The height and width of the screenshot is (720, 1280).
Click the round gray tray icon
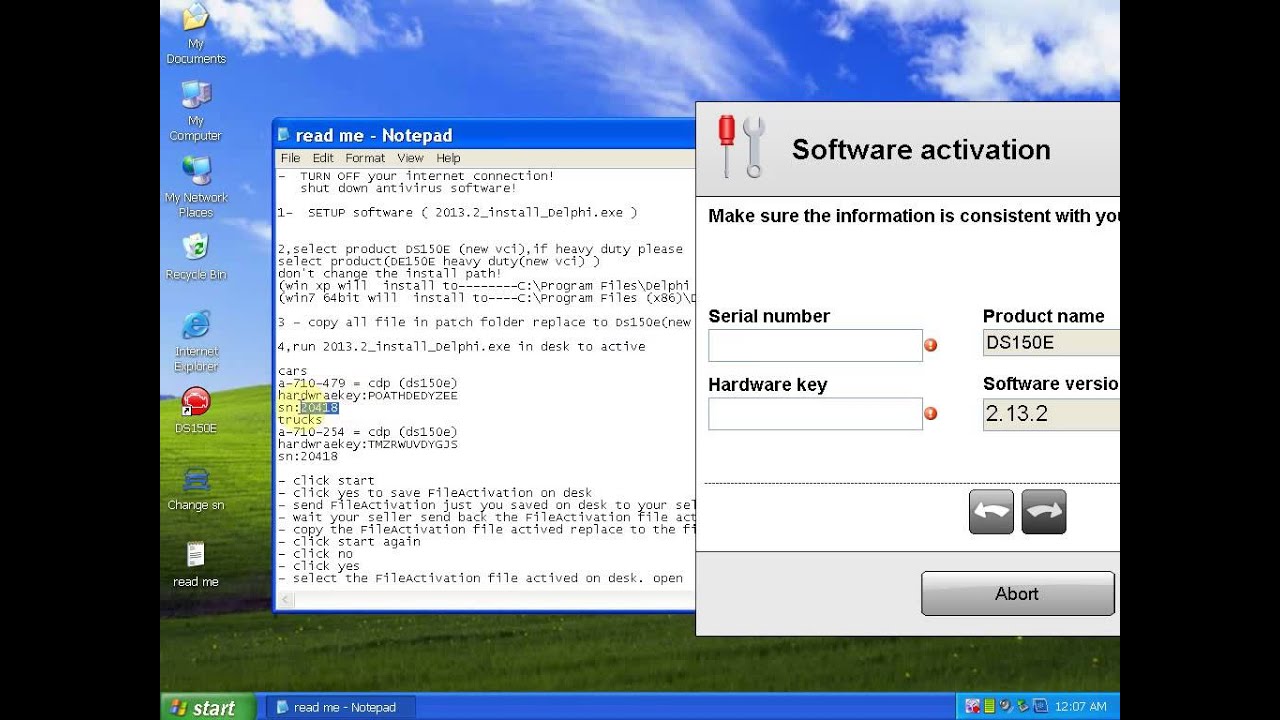(1005, 707)
